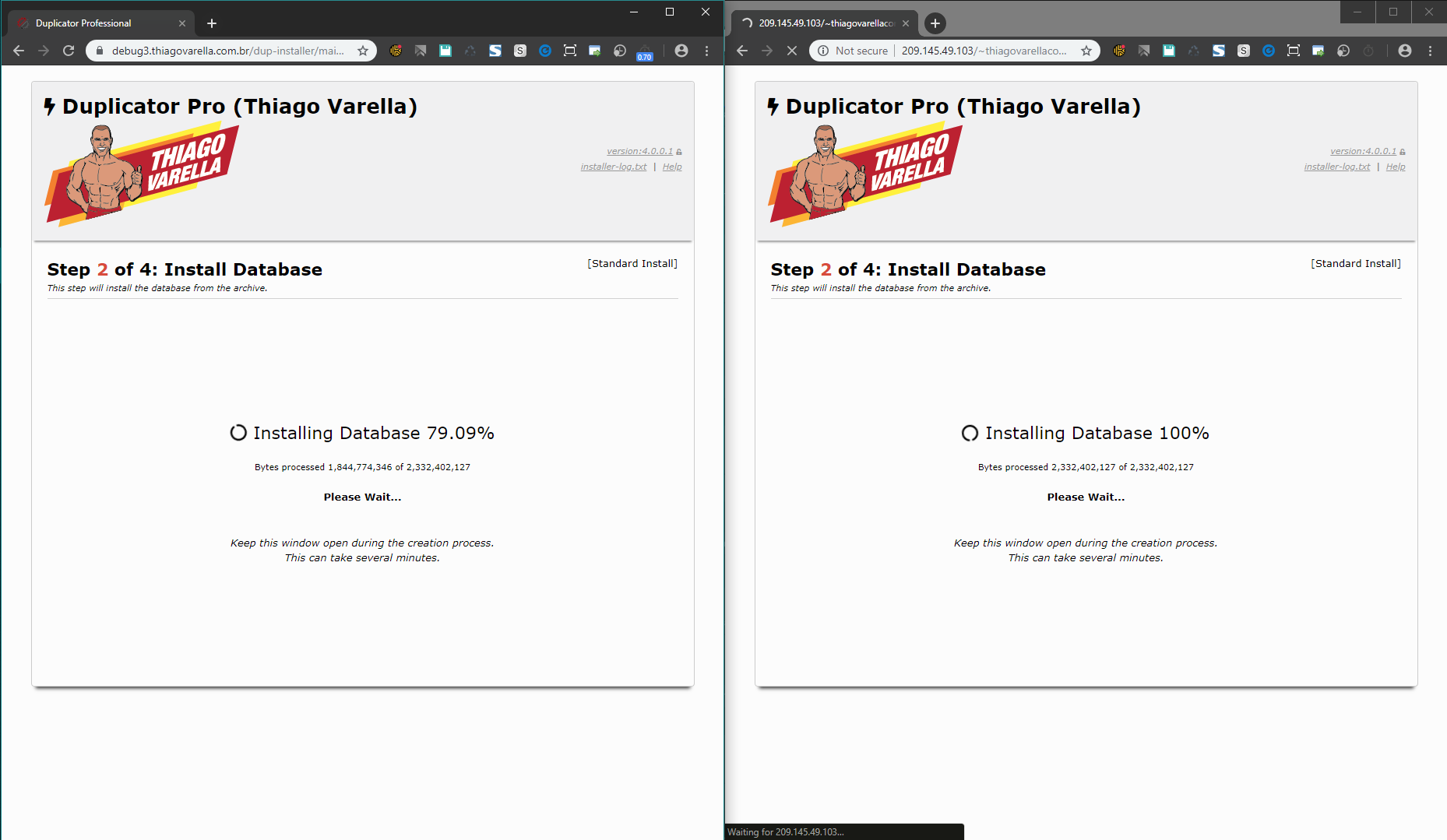Viewport: 1447px width, 840px height.
Task: Open the blue circular C extension in the right window
Action: pyautogui.click(x=1269, y=51)
